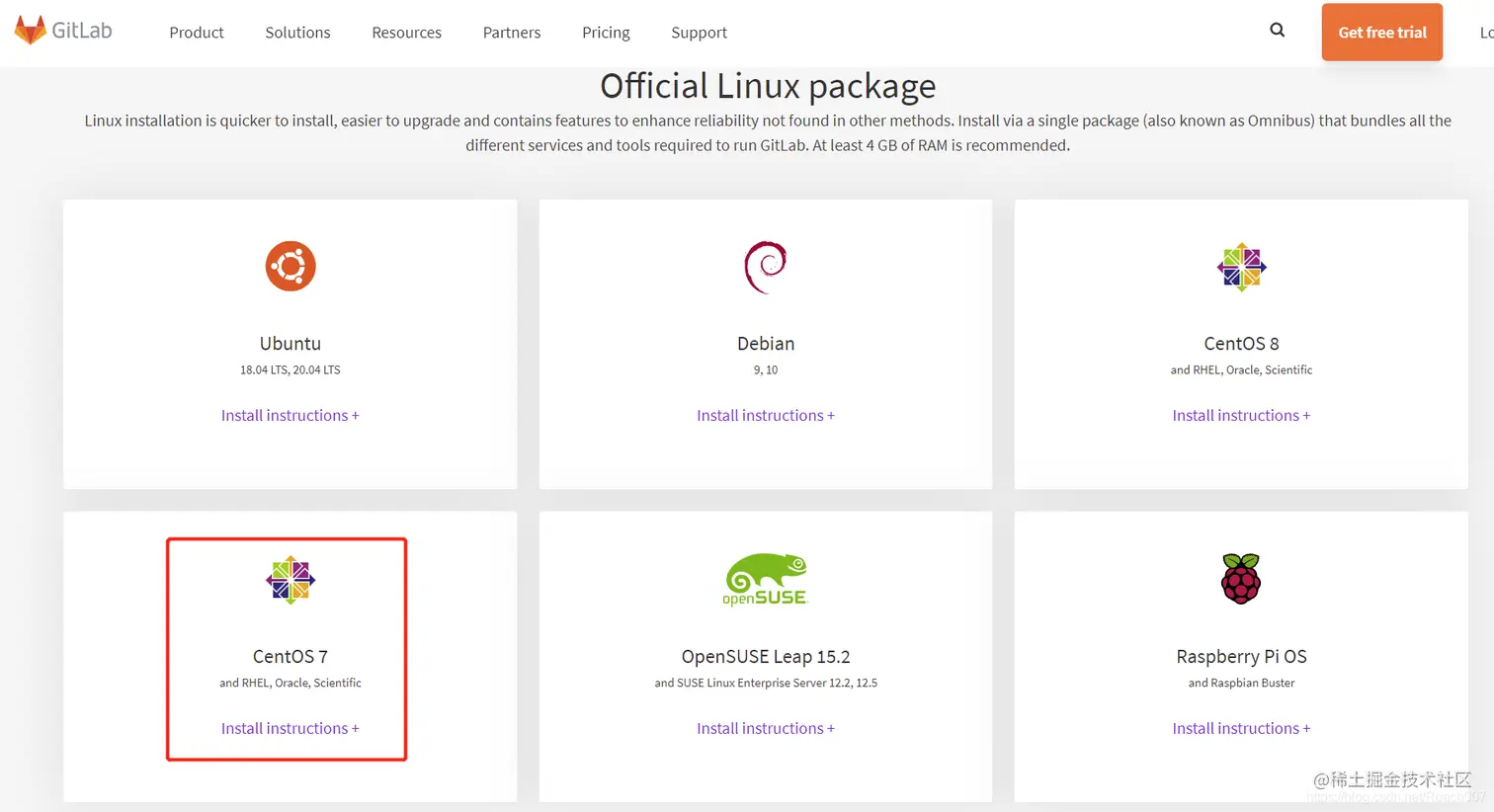Image resolution: width=1494 pixels, height=812 pixels.
Task: Expand CentOS 8 Install instructions
Action: click(1241, 416)
